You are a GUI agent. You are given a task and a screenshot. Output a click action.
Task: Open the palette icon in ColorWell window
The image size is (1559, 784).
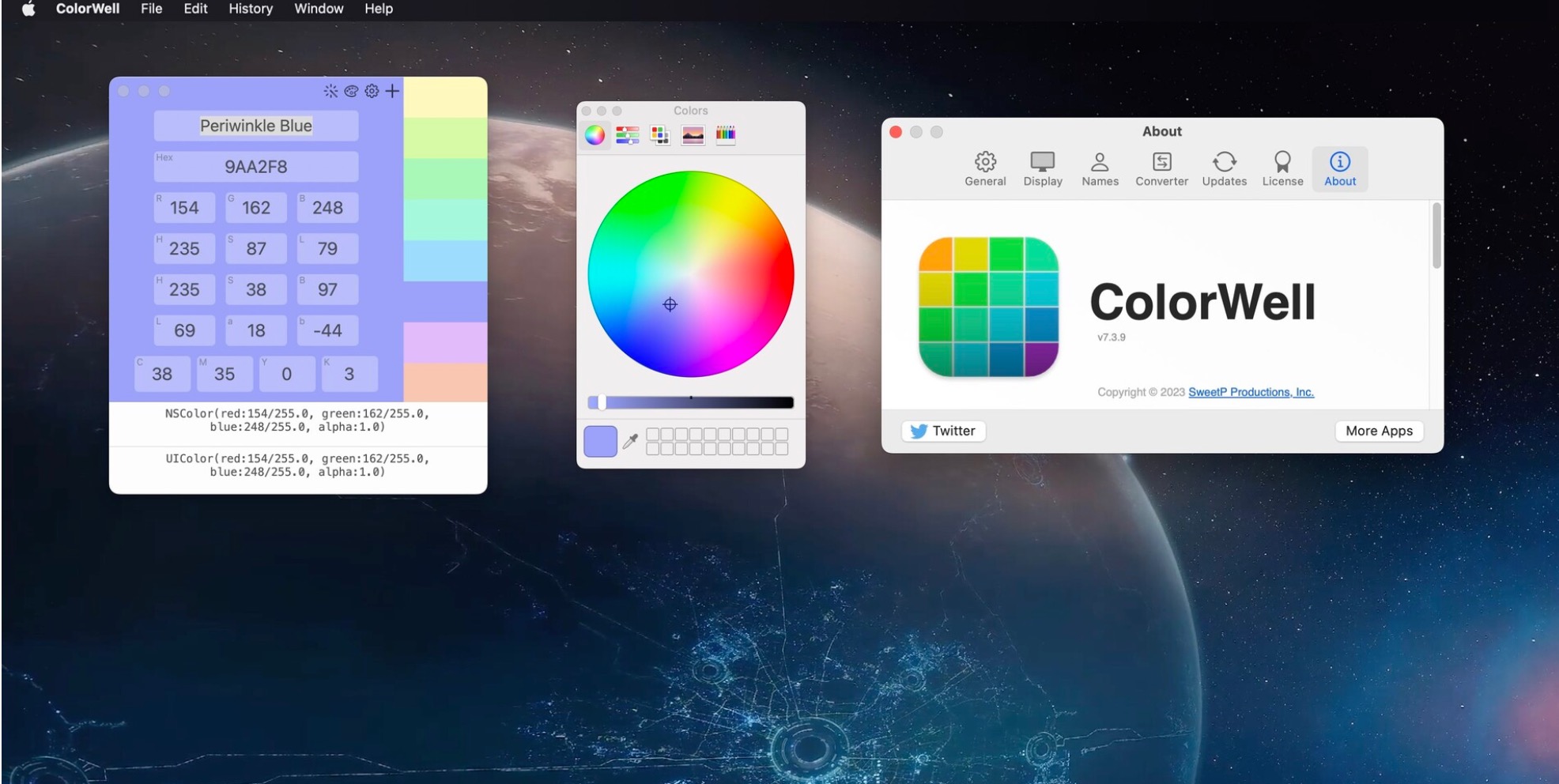(x=351, y=91)
